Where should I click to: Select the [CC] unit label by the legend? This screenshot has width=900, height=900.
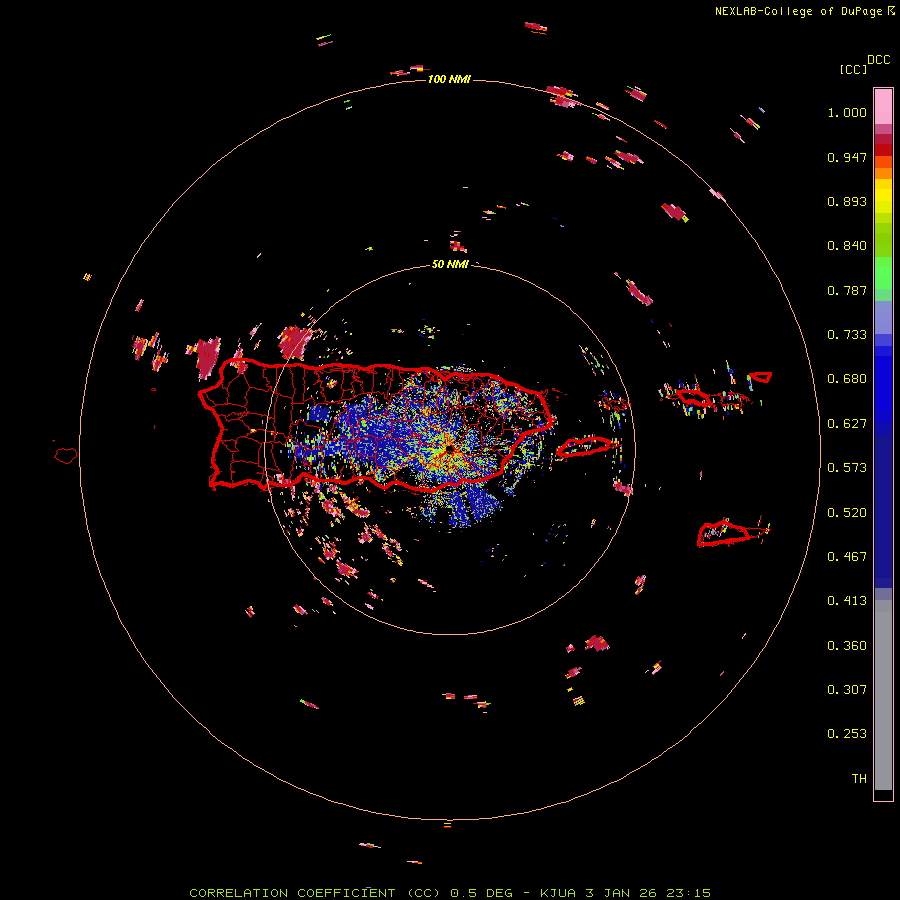[x=853, y=69]
